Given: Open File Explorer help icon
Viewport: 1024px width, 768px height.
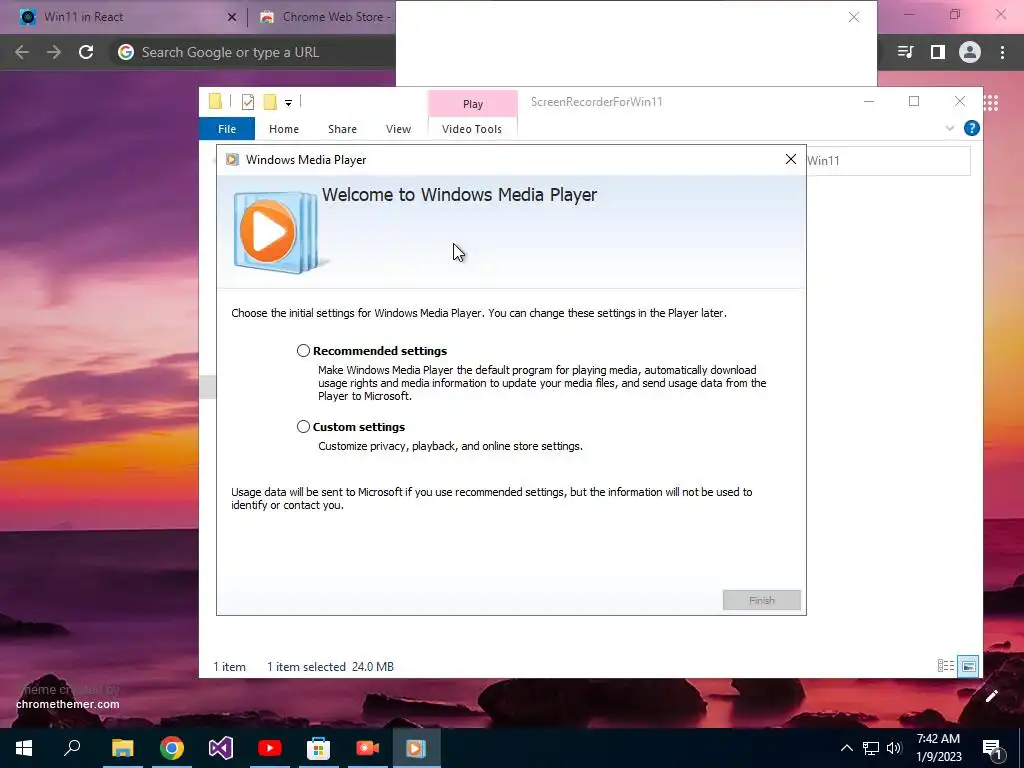Looking at the screenshot, I should point(971,128).
